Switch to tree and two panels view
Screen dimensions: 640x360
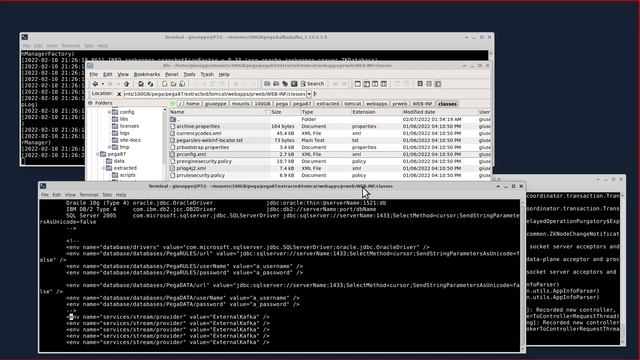[x=384, y=84]
